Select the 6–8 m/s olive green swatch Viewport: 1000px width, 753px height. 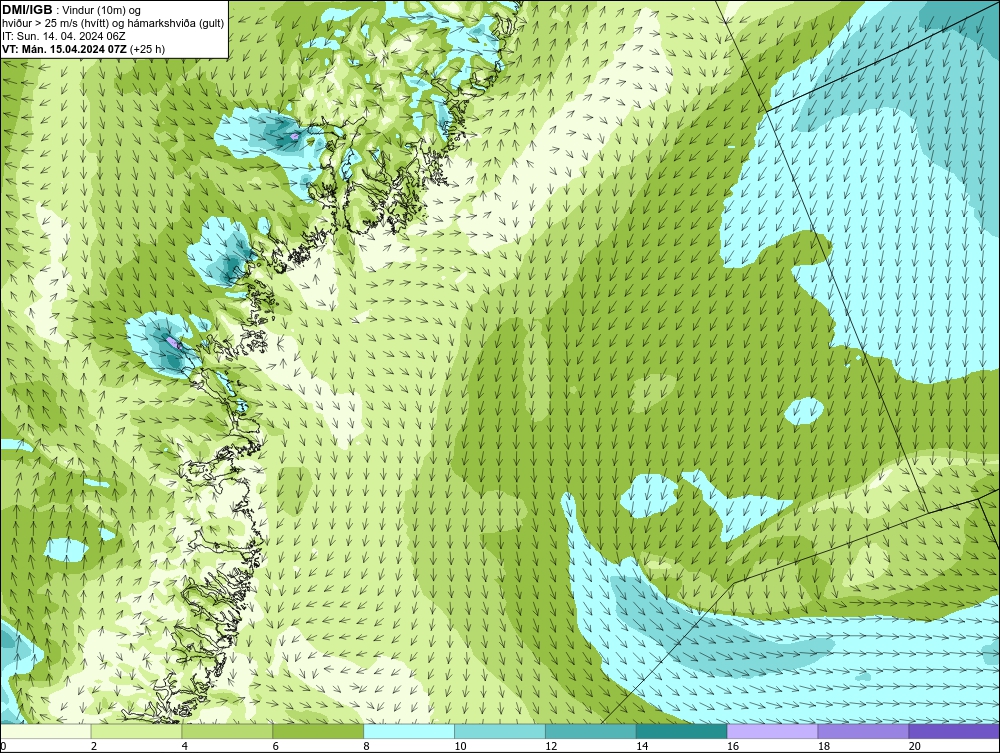click(318, 731)
